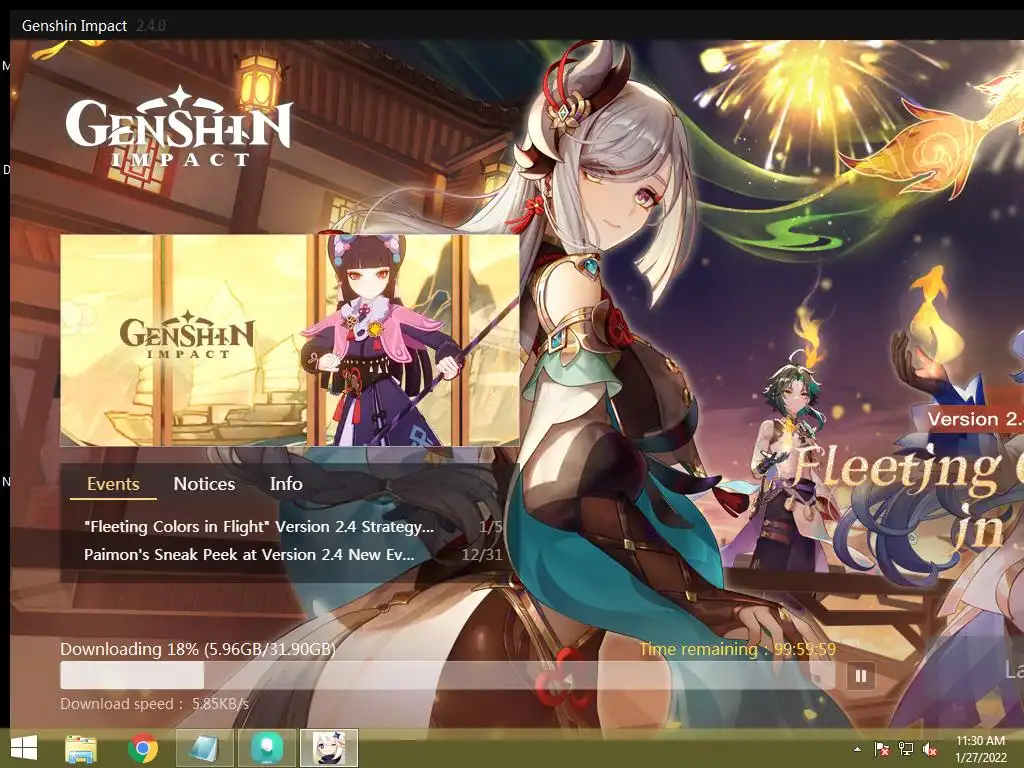Open the clock showing 11:30 AM
1024x768 pixels.
pos(980,749)
